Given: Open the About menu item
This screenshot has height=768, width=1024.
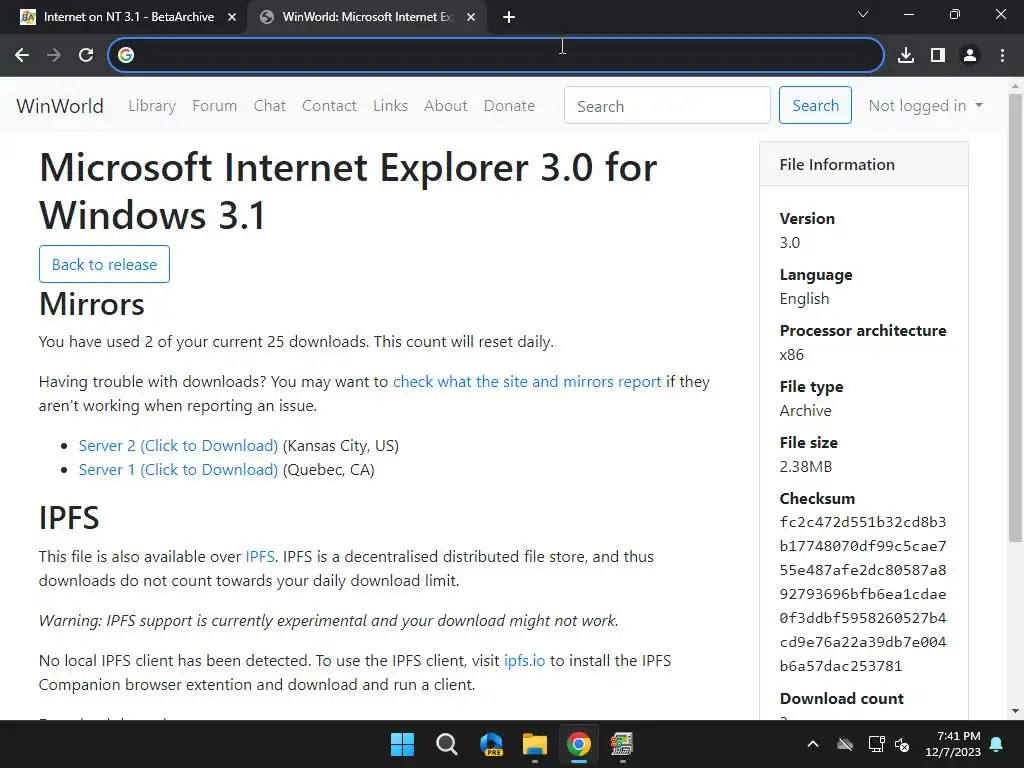Looking at the screenshot, I should point(445,106).
